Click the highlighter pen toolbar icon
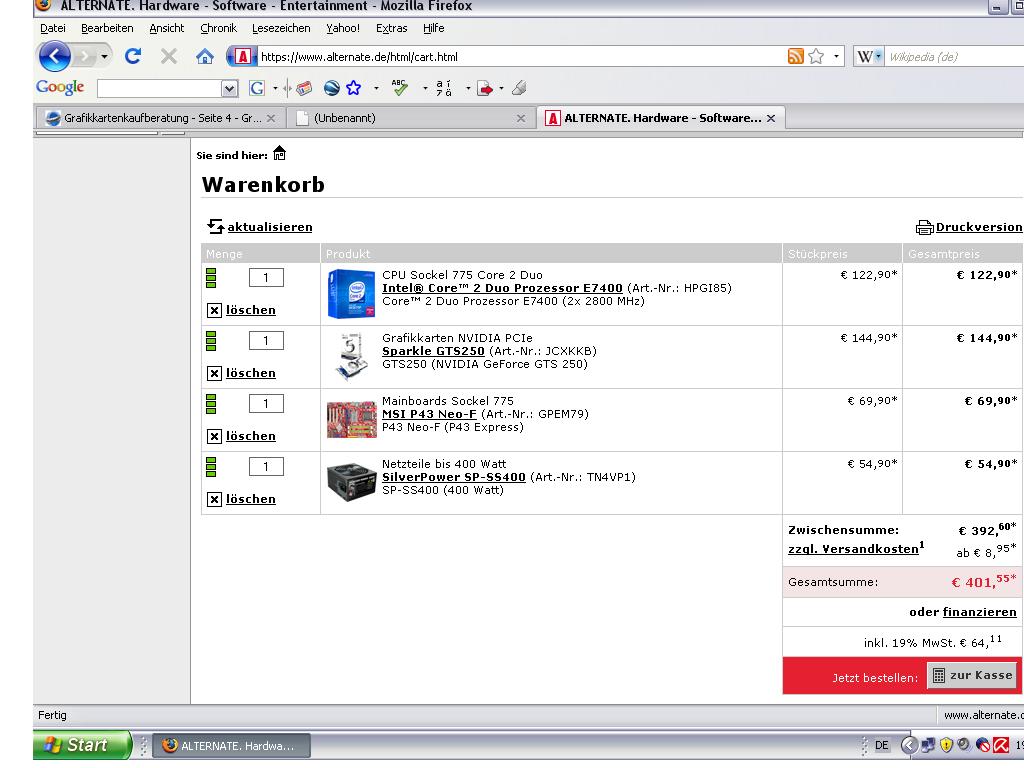This screenshot has width=1024, height=768. click(519, 88)
